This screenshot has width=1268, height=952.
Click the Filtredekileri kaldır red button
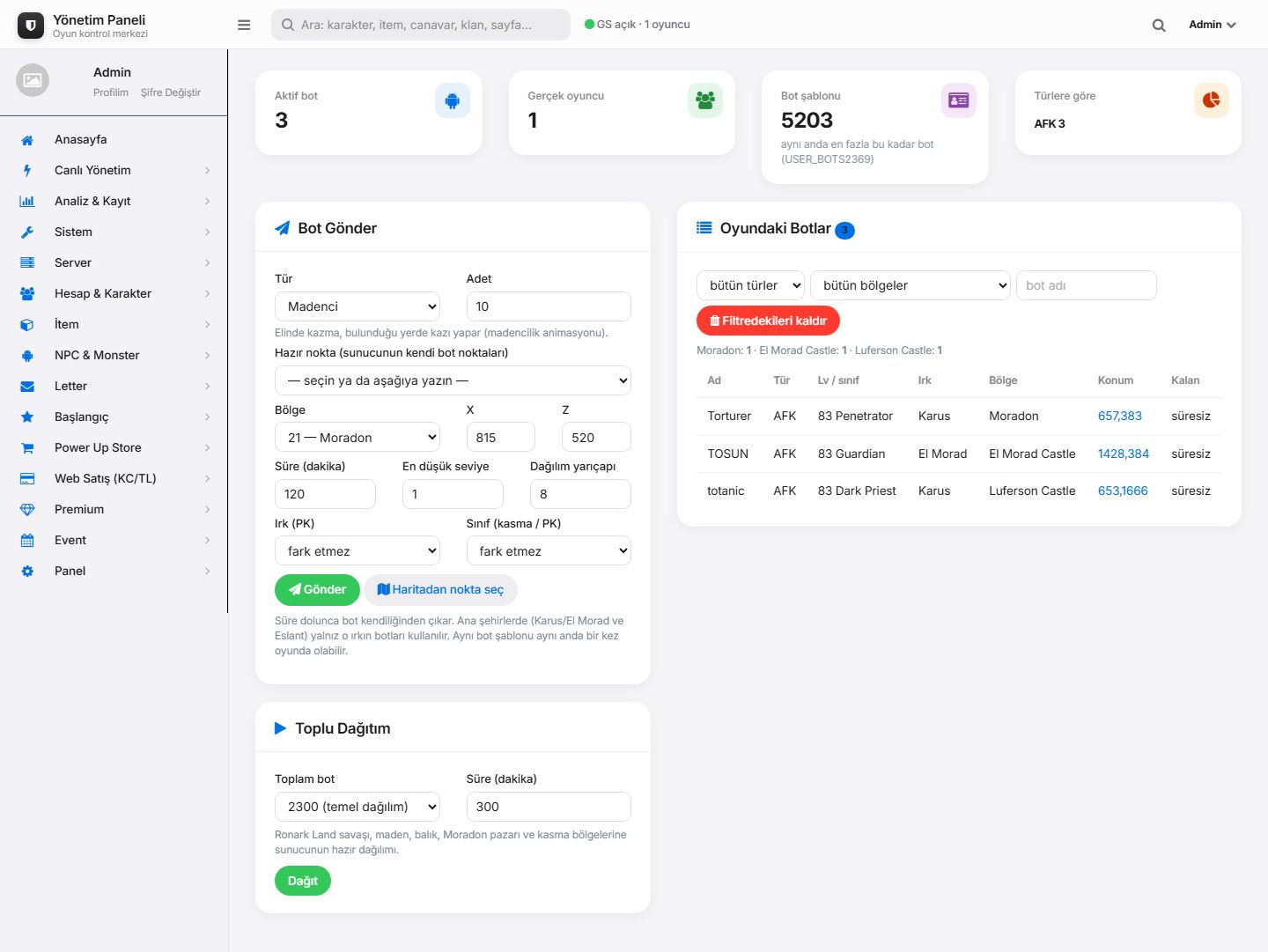(x=768, y=321)
